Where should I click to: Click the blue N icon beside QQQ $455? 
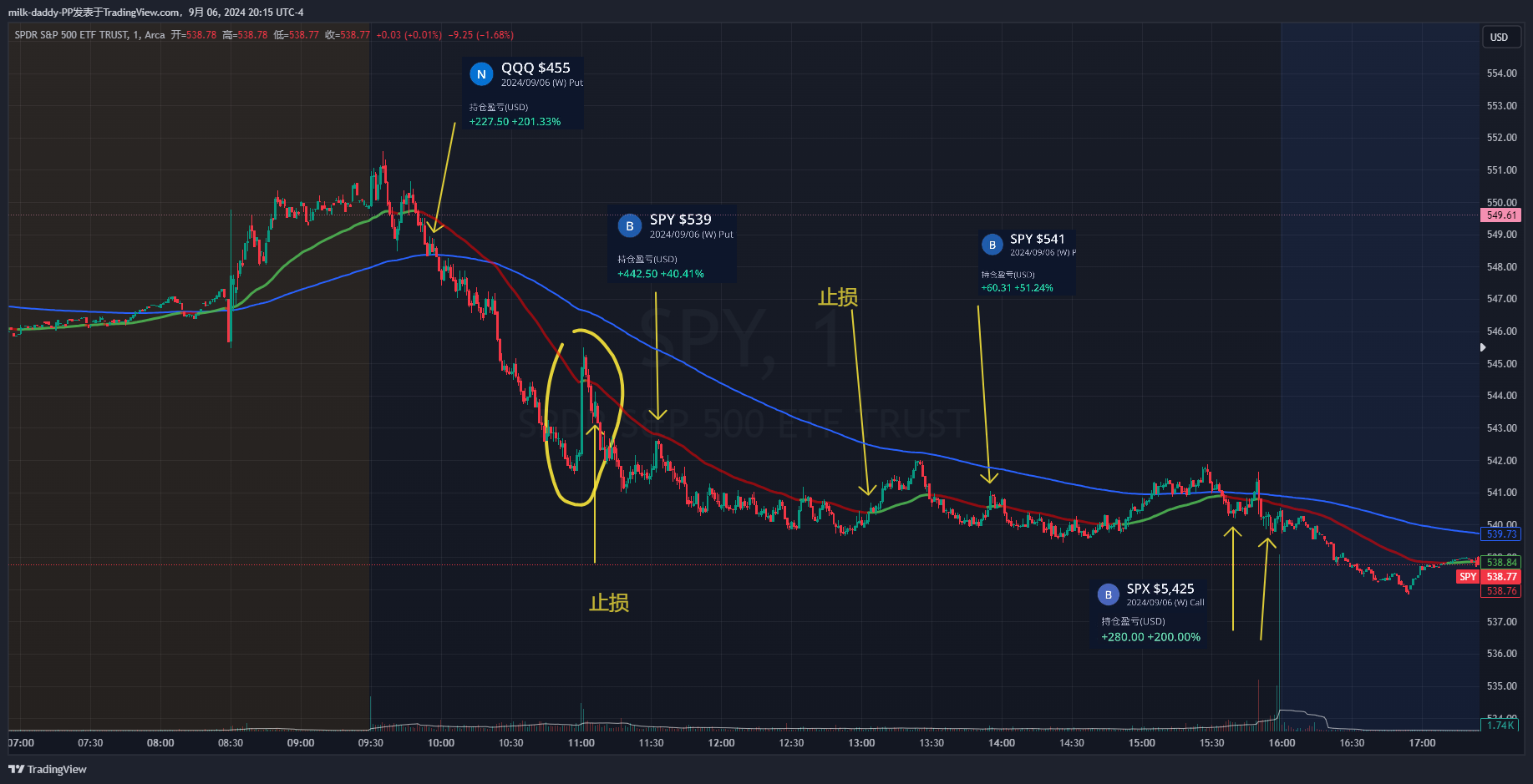(481, 74)
